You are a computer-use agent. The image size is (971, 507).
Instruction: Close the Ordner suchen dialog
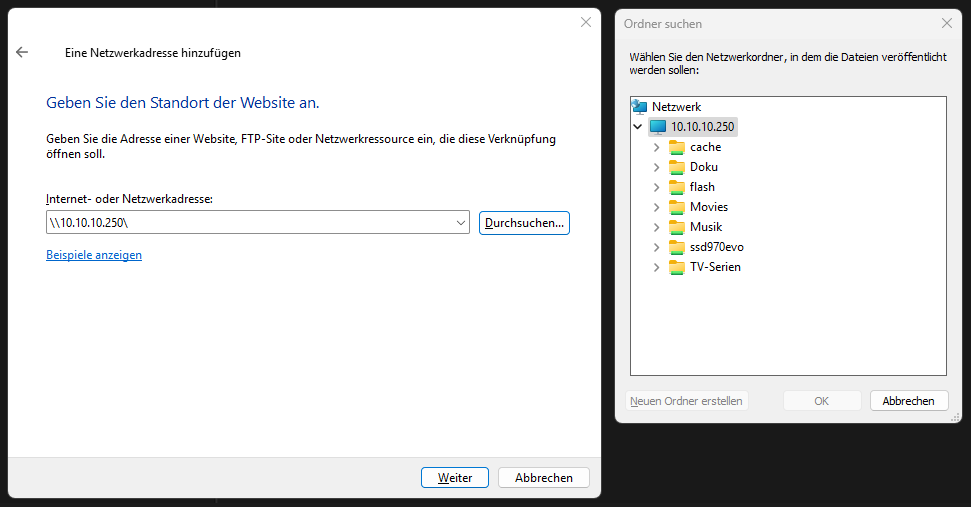[947, 24]
